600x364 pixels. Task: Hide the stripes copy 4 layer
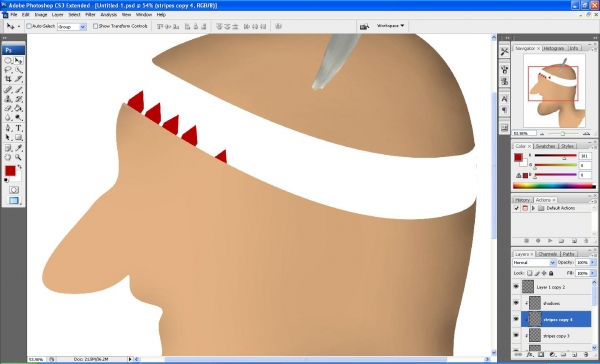pyautogui.click(x=516, y=319)
